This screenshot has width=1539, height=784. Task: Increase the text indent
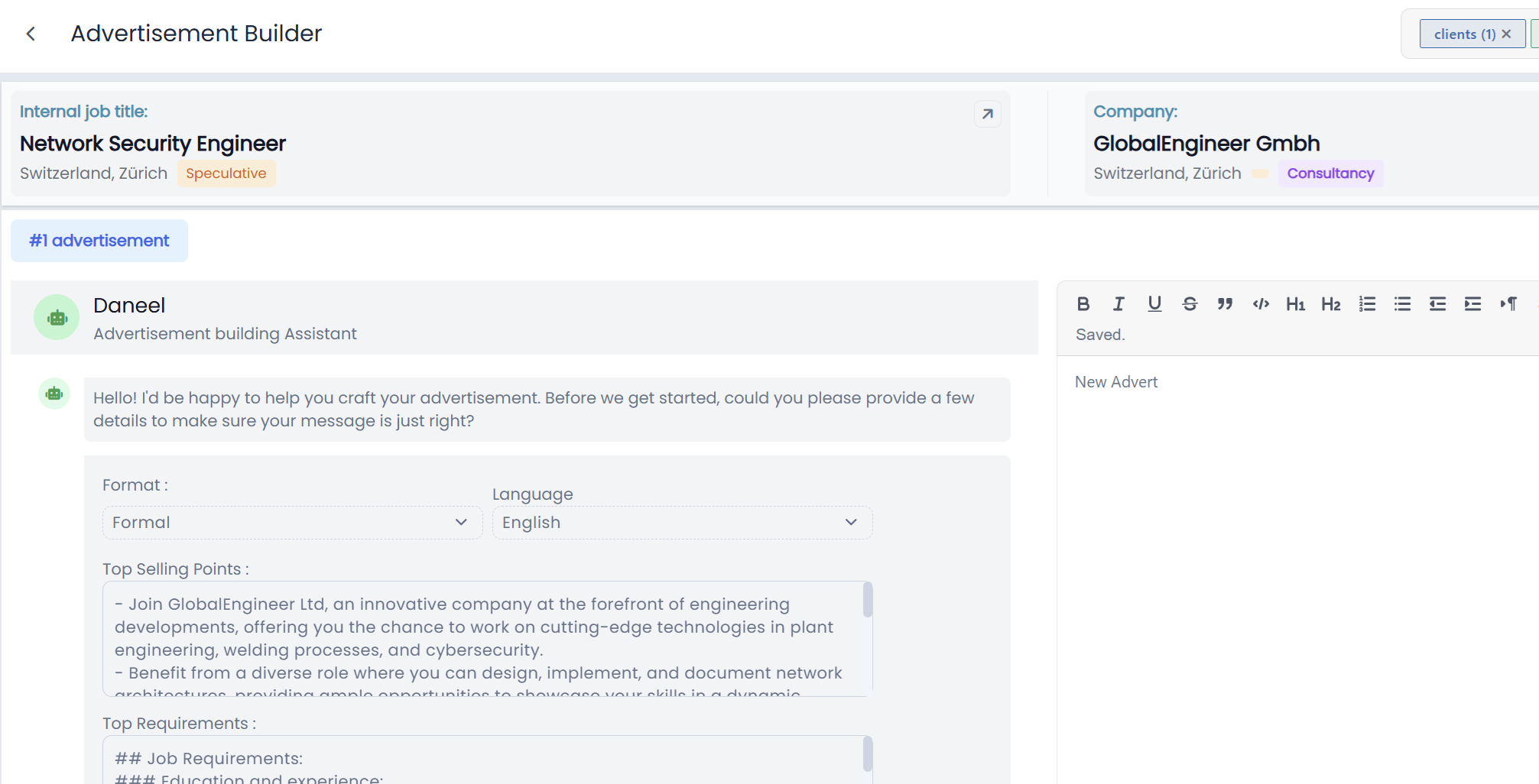click(1472, 304)
